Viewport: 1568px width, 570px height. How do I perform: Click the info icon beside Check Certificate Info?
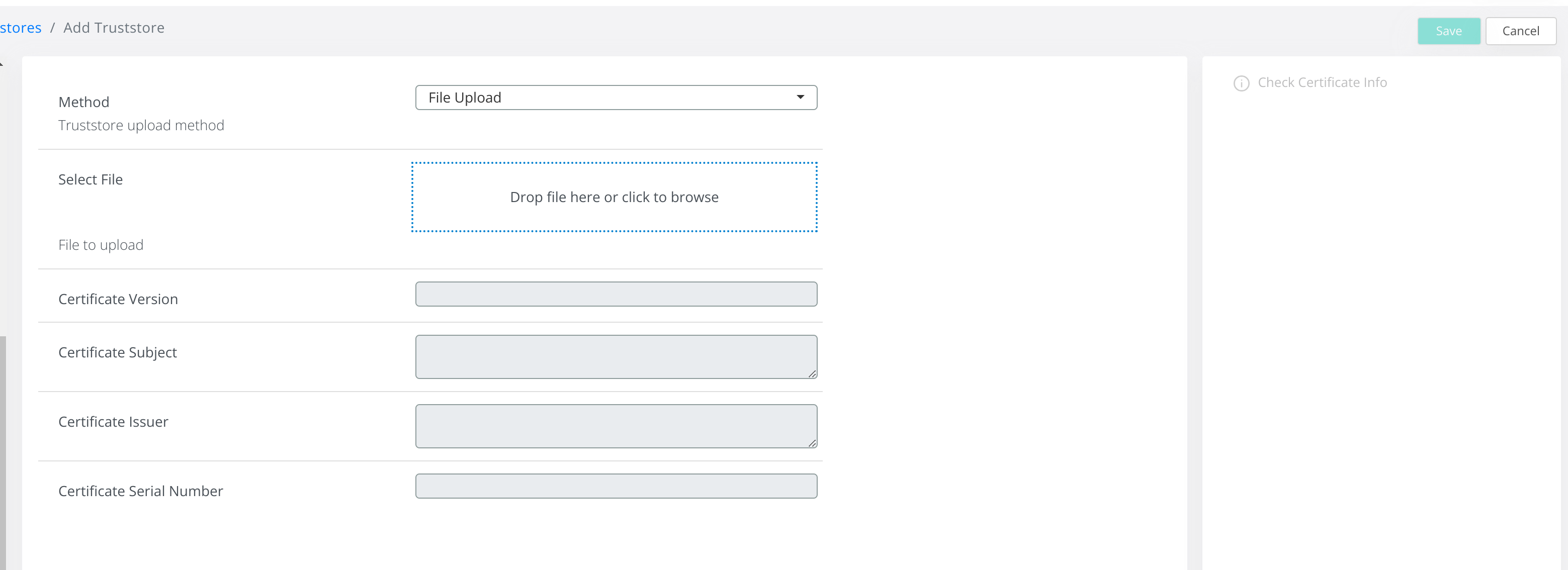(1241, 83)
